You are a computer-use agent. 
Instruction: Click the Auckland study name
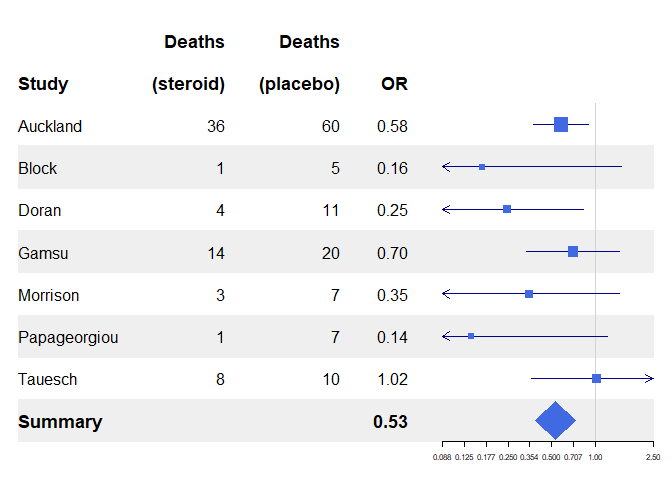coord(50,126)
